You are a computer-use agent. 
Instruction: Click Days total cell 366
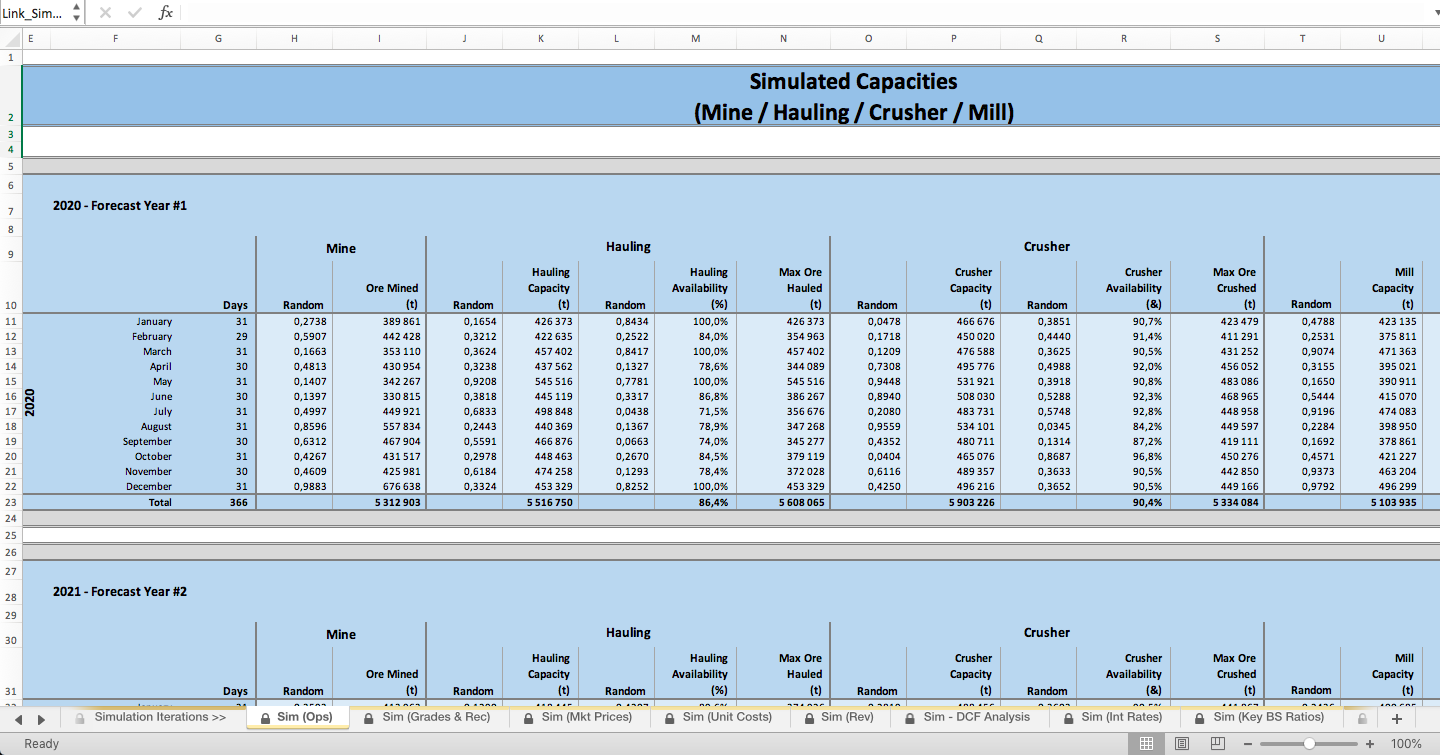[x=239, y=502]
